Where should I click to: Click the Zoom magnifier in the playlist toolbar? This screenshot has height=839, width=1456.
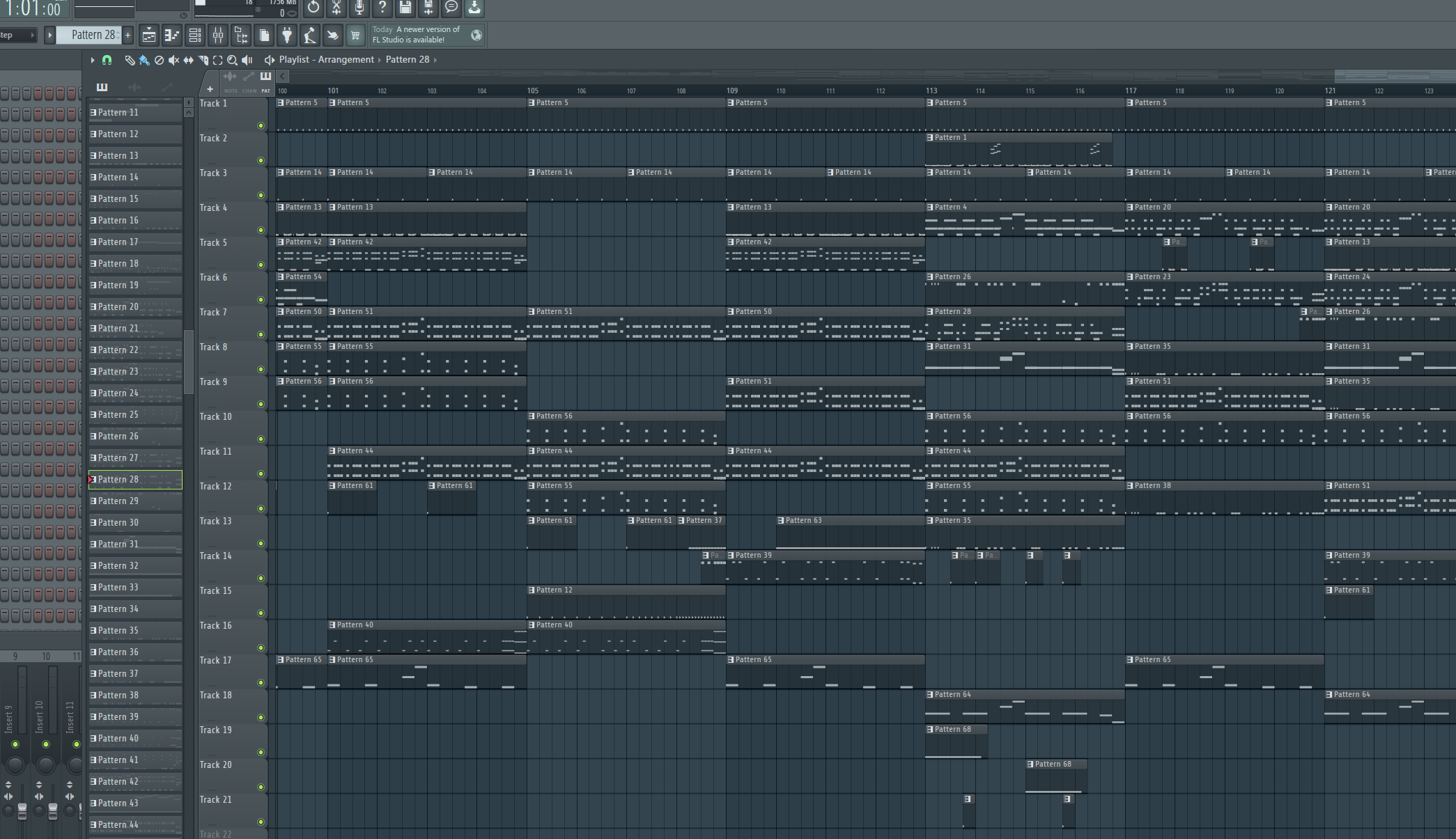pos(233,61)
